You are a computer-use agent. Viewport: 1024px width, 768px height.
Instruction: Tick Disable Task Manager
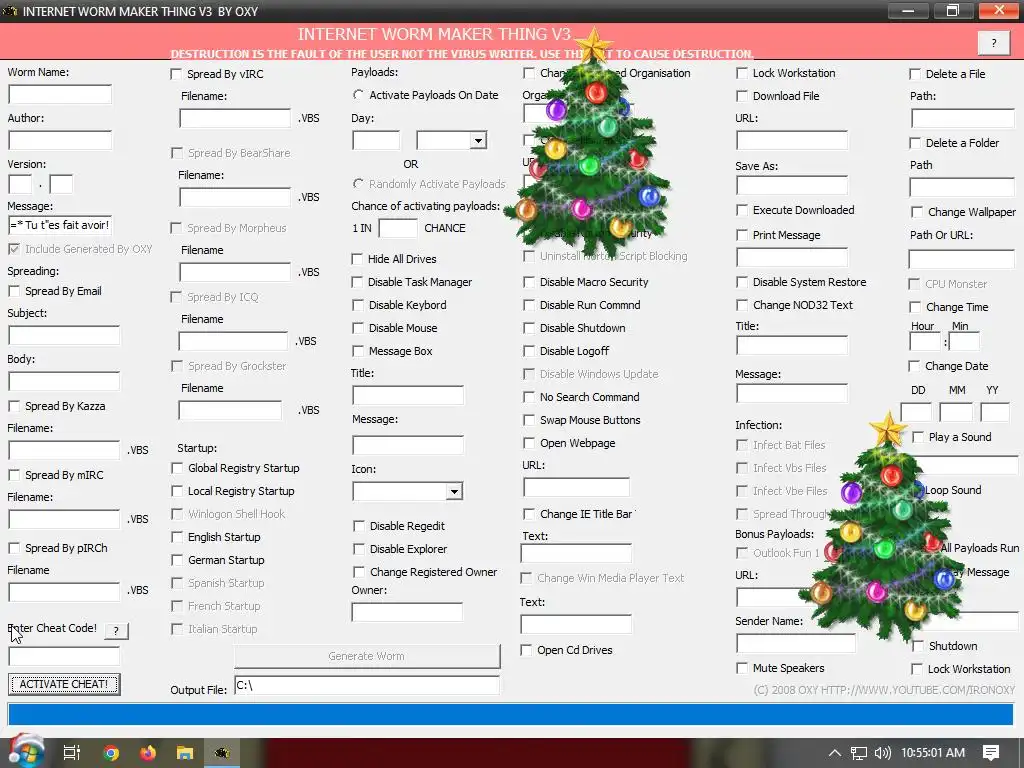coord(357,282)
